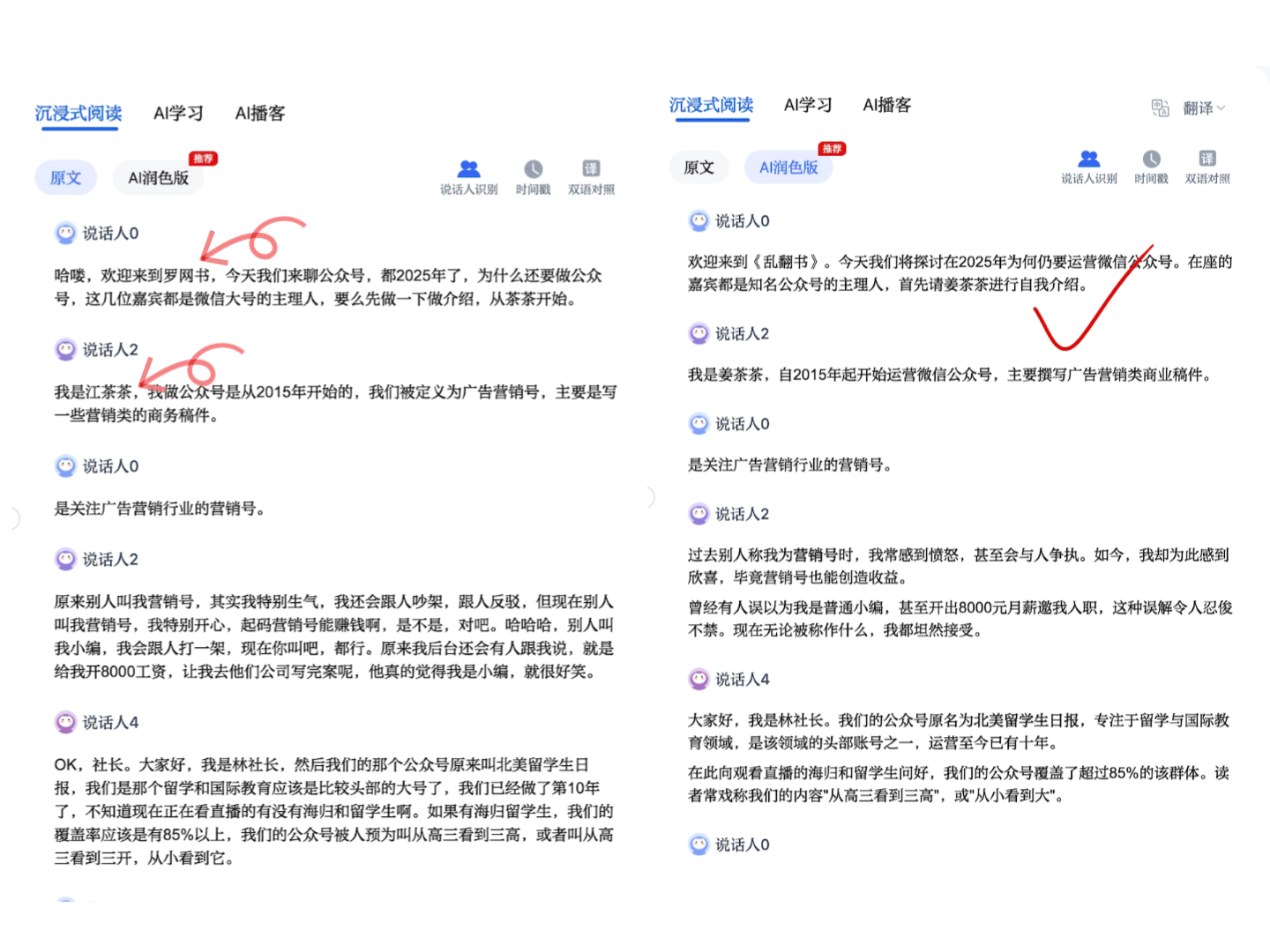
Task: Click 说话人2 avatar above 原来别人叫我营销号
Action: coord(66,560)
